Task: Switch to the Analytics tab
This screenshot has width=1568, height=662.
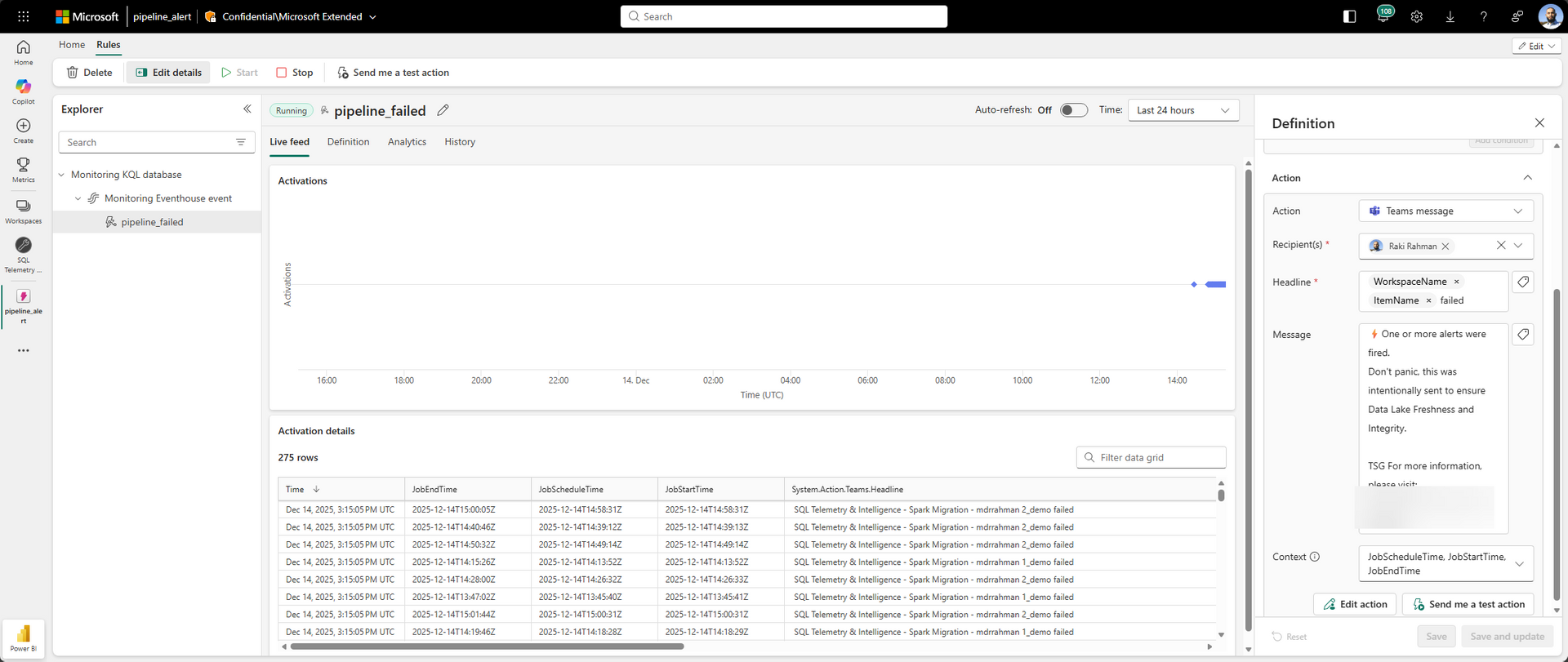Action: coord(407,142)
